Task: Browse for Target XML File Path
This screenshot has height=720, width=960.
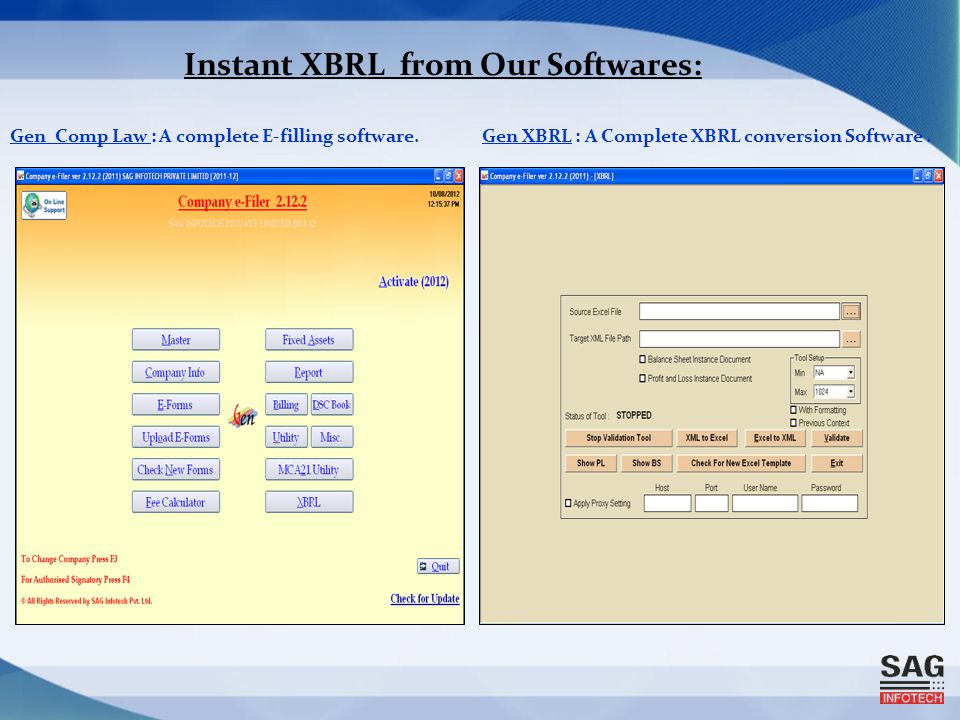Action: pos(851,339)
